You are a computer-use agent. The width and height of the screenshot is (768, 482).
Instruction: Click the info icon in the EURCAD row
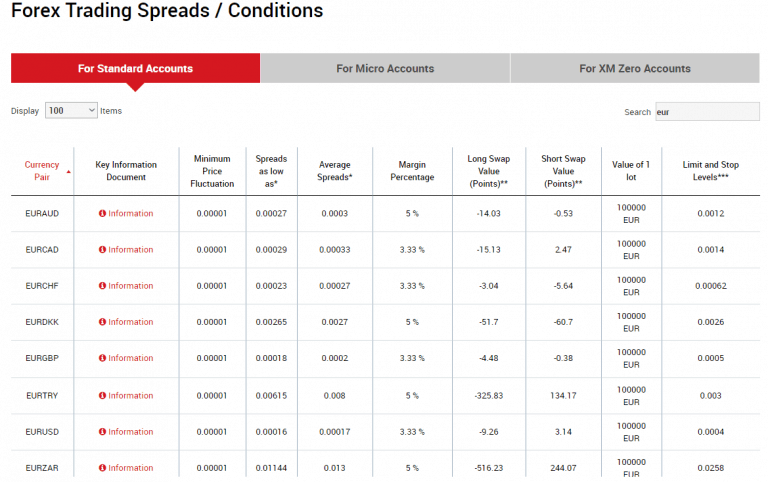pyautogui.click(x=102, y=250)
